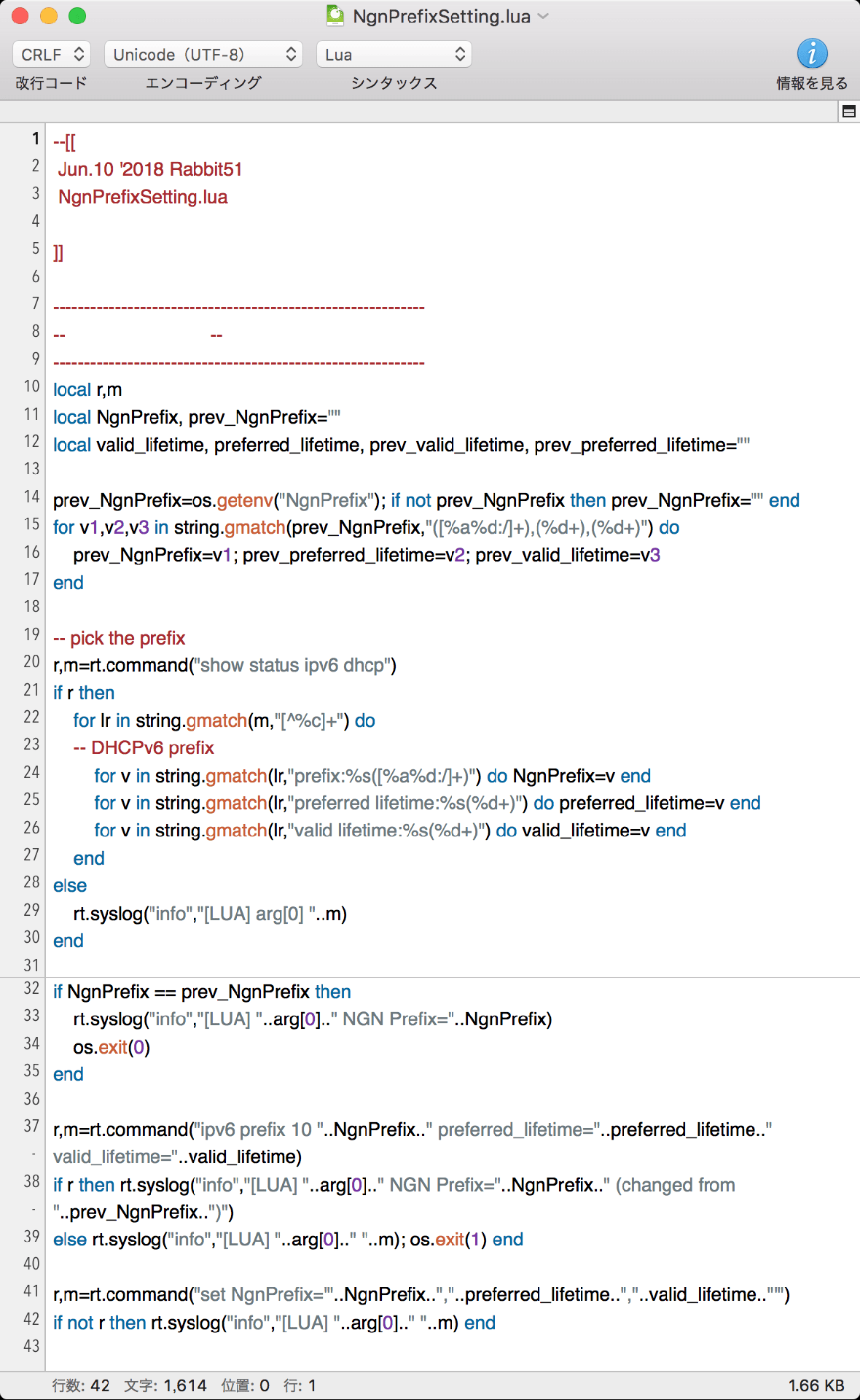Click the blue info inspector icon

point(812,53)
